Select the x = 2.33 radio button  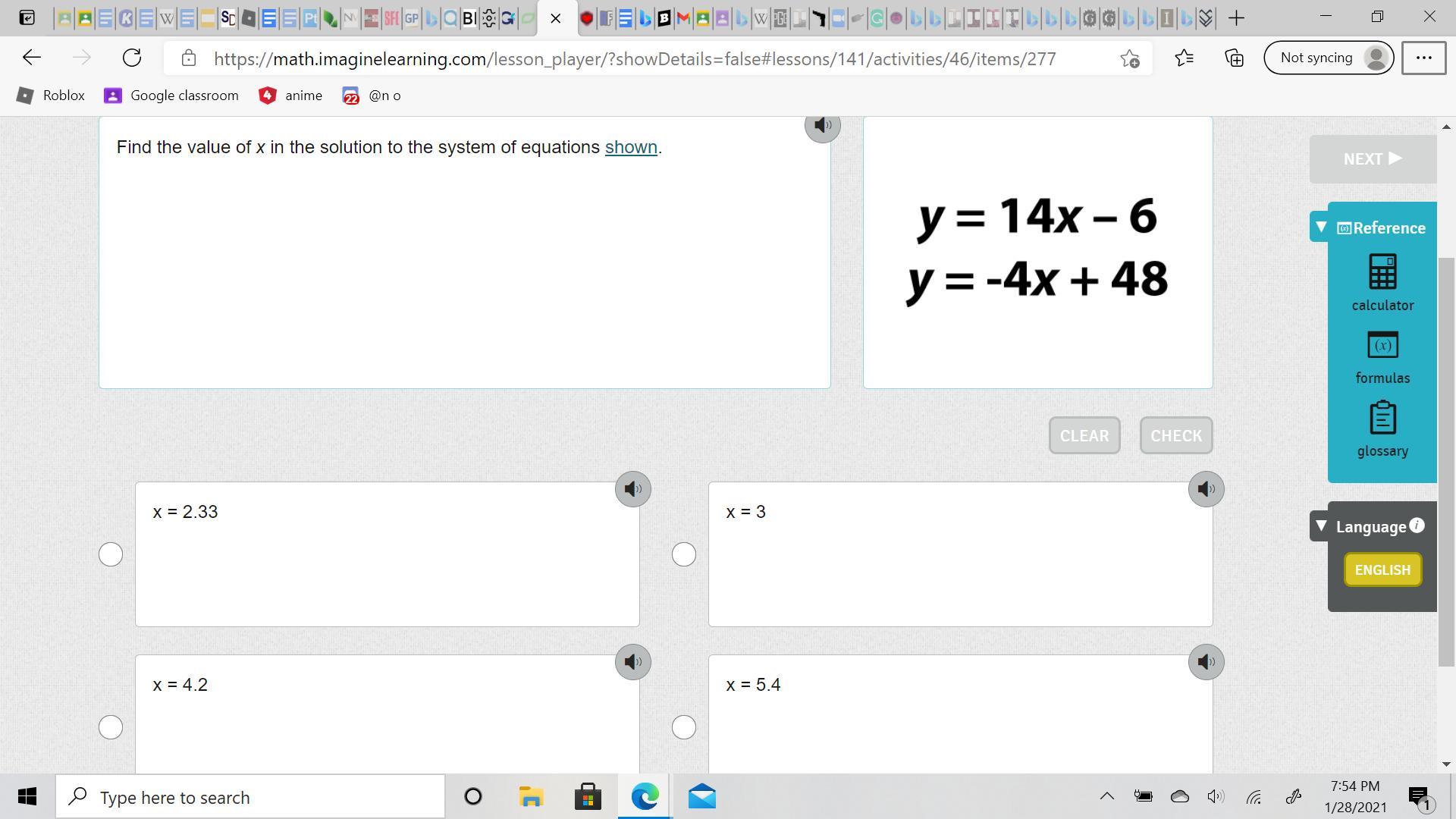coord(111,554)
